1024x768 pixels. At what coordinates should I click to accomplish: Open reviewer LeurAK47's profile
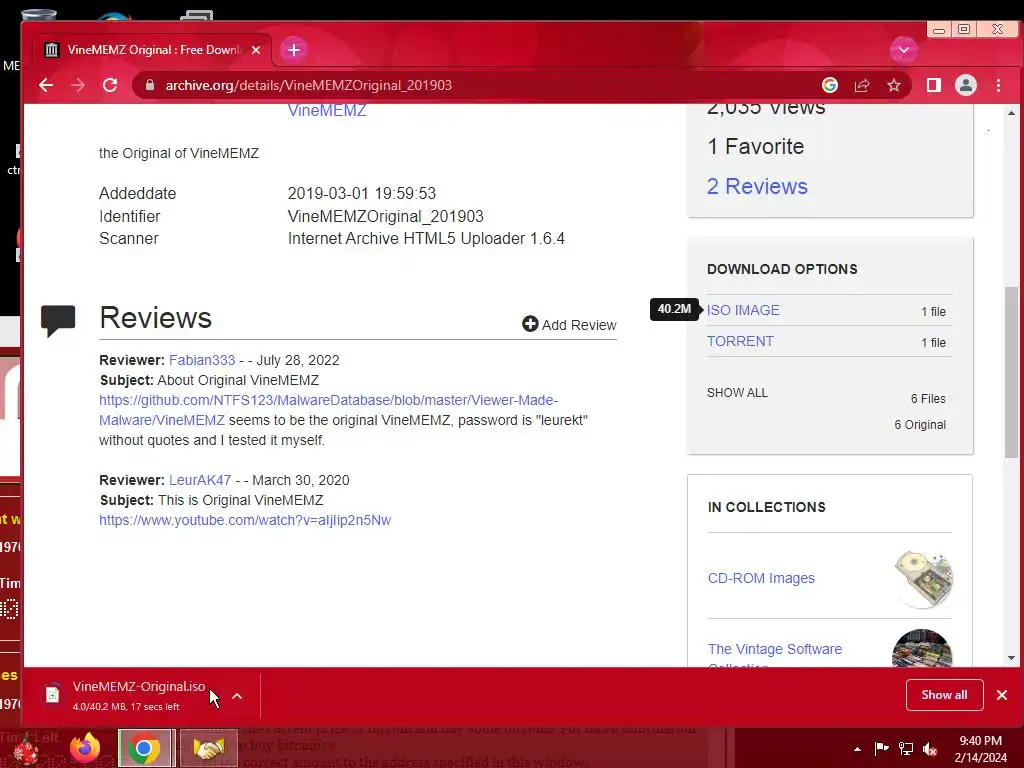200,481
